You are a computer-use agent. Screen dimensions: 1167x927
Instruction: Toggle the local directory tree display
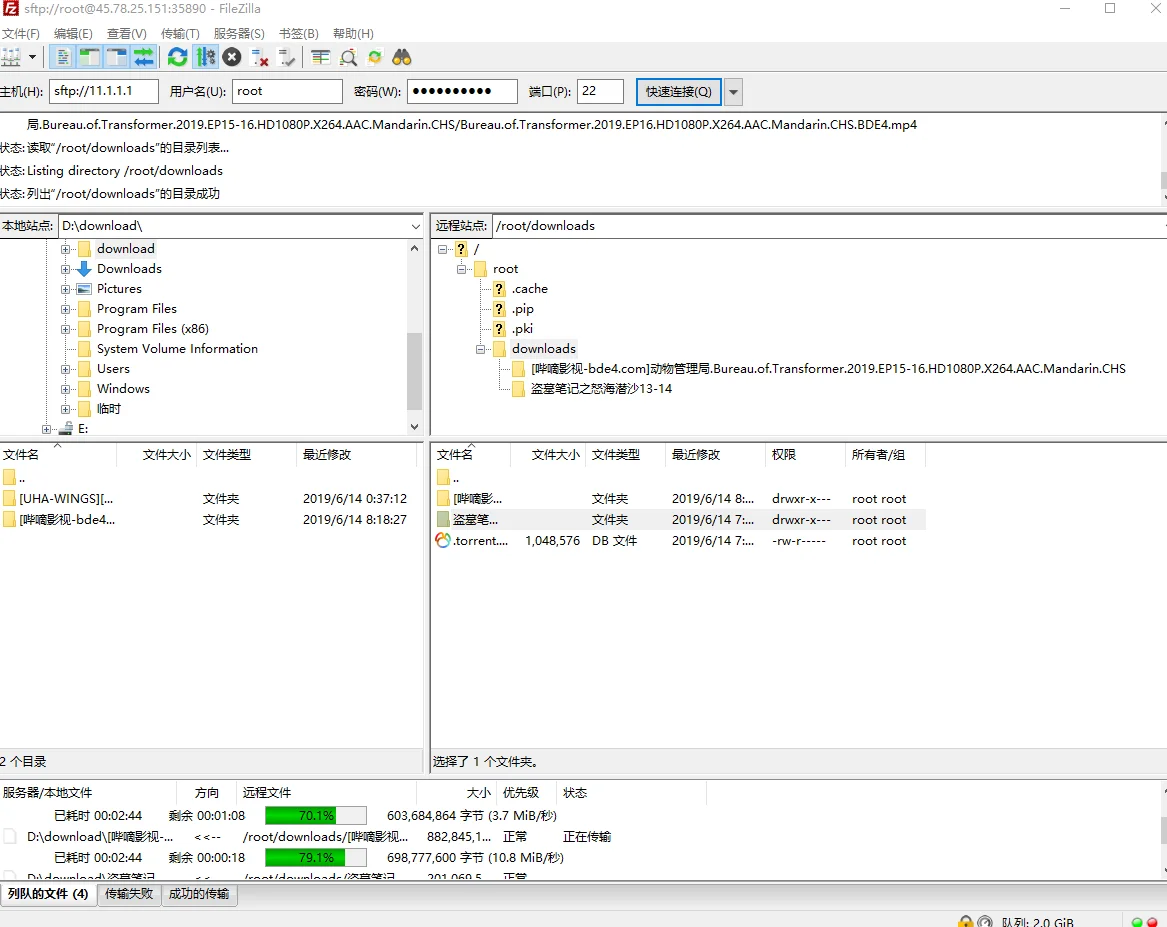point(90,57)
